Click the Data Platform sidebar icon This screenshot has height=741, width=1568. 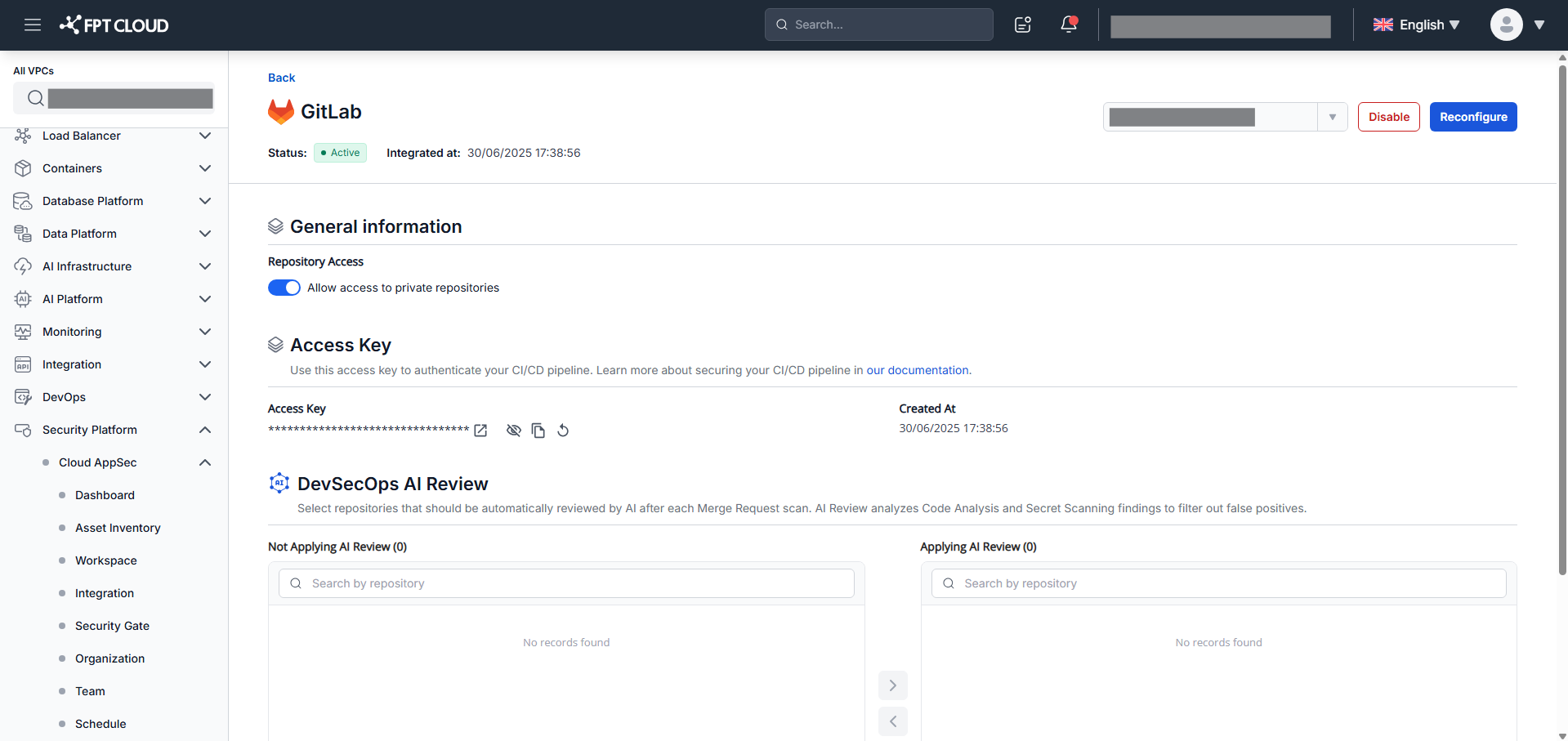tap(23, 234)
